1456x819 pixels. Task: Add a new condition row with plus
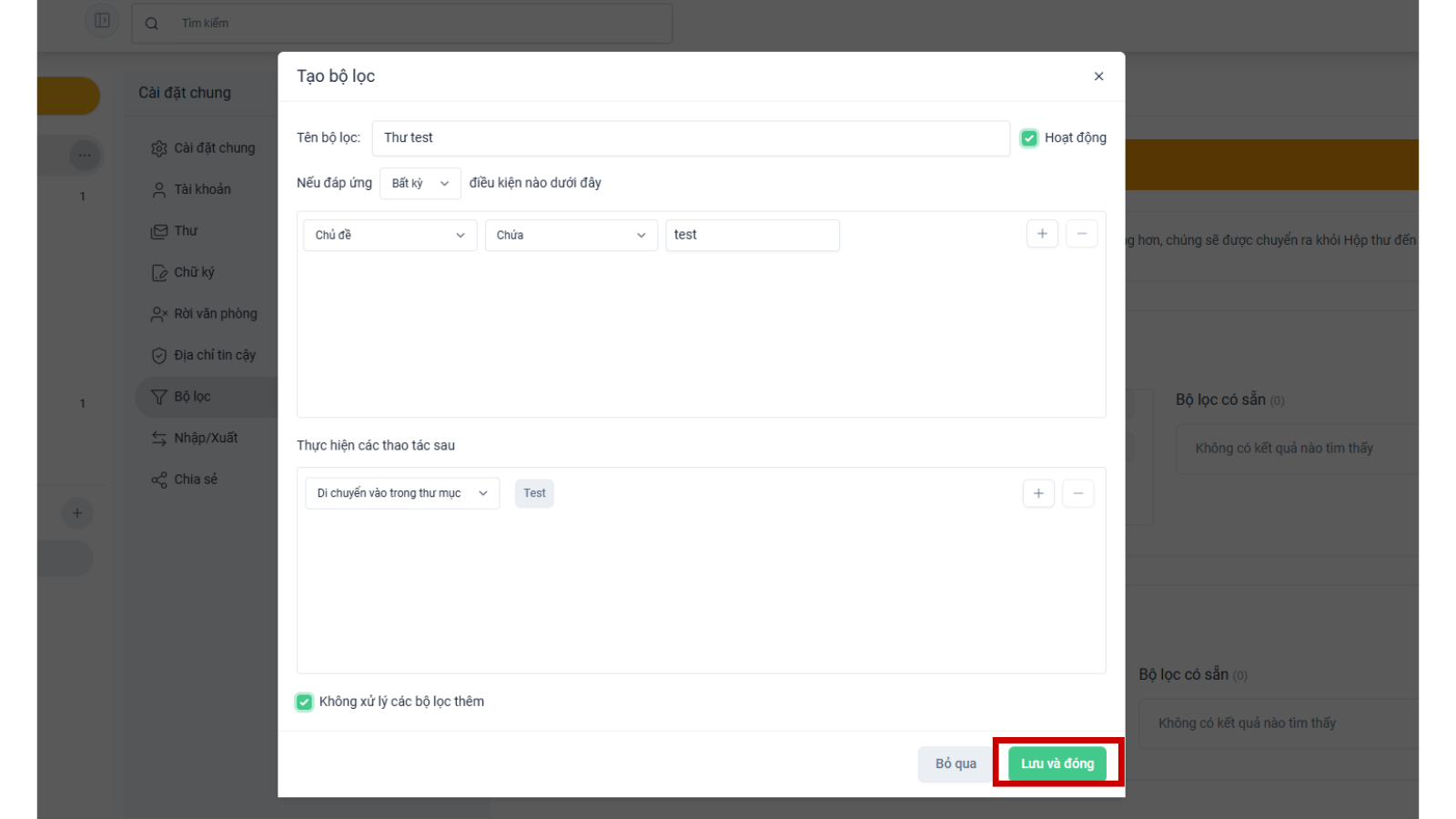click(x=1042, y=234)
